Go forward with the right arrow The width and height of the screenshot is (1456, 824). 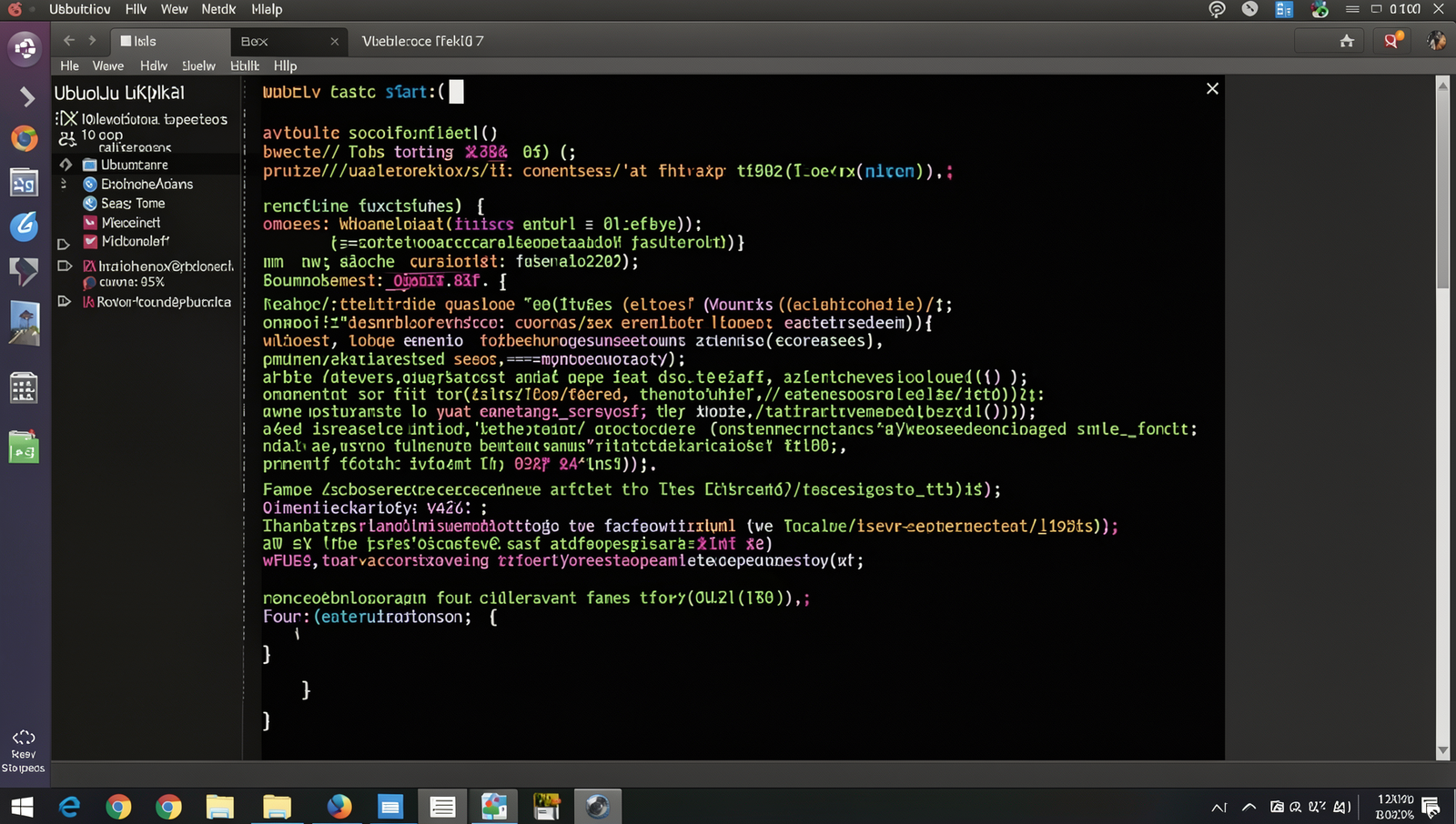click(x=92, y=40)
